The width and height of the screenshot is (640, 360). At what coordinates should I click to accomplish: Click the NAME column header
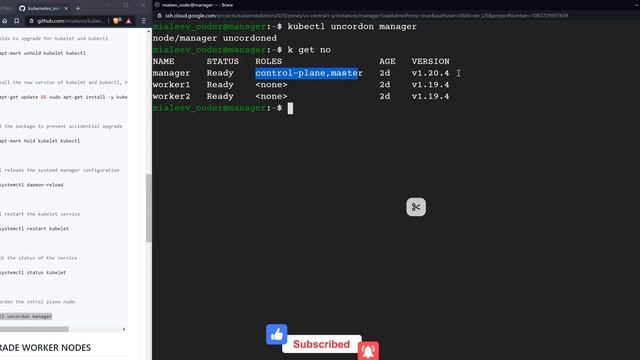[x=163, y=61]
